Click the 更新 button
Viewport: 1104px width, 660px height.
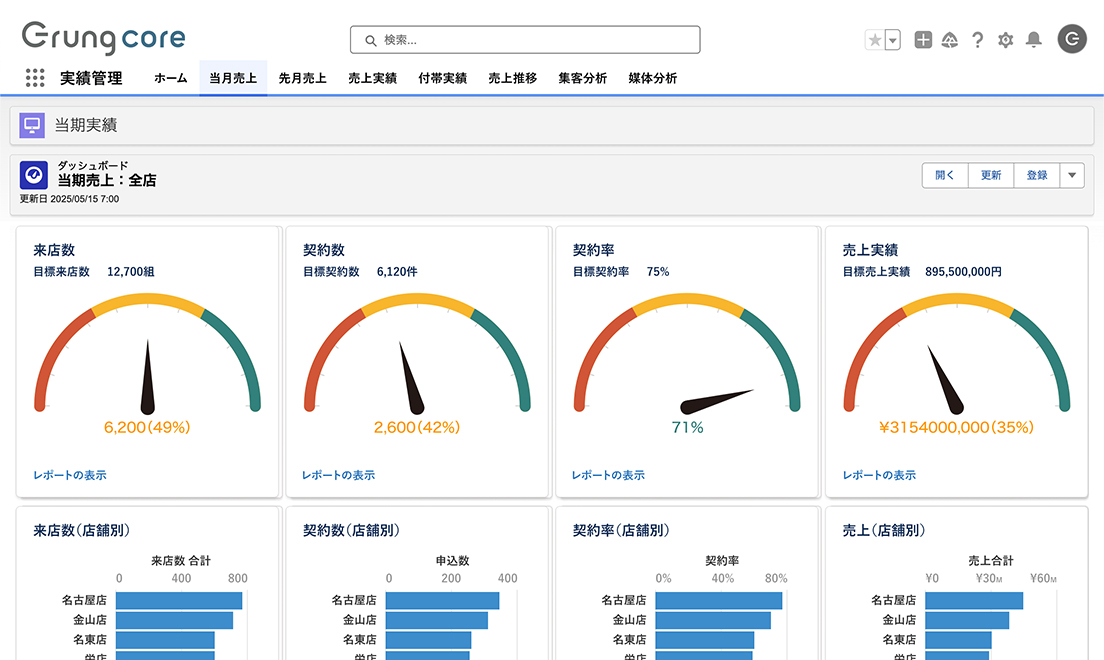(991, 175)
